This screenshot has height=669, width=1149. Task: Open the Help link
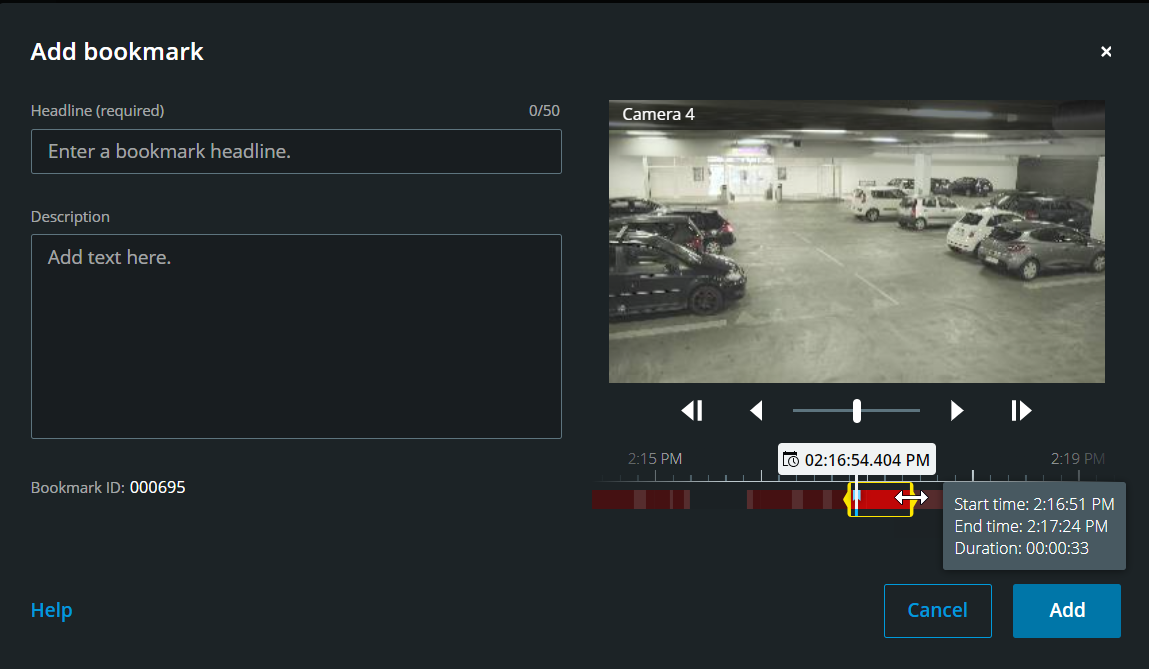[52, 610]
